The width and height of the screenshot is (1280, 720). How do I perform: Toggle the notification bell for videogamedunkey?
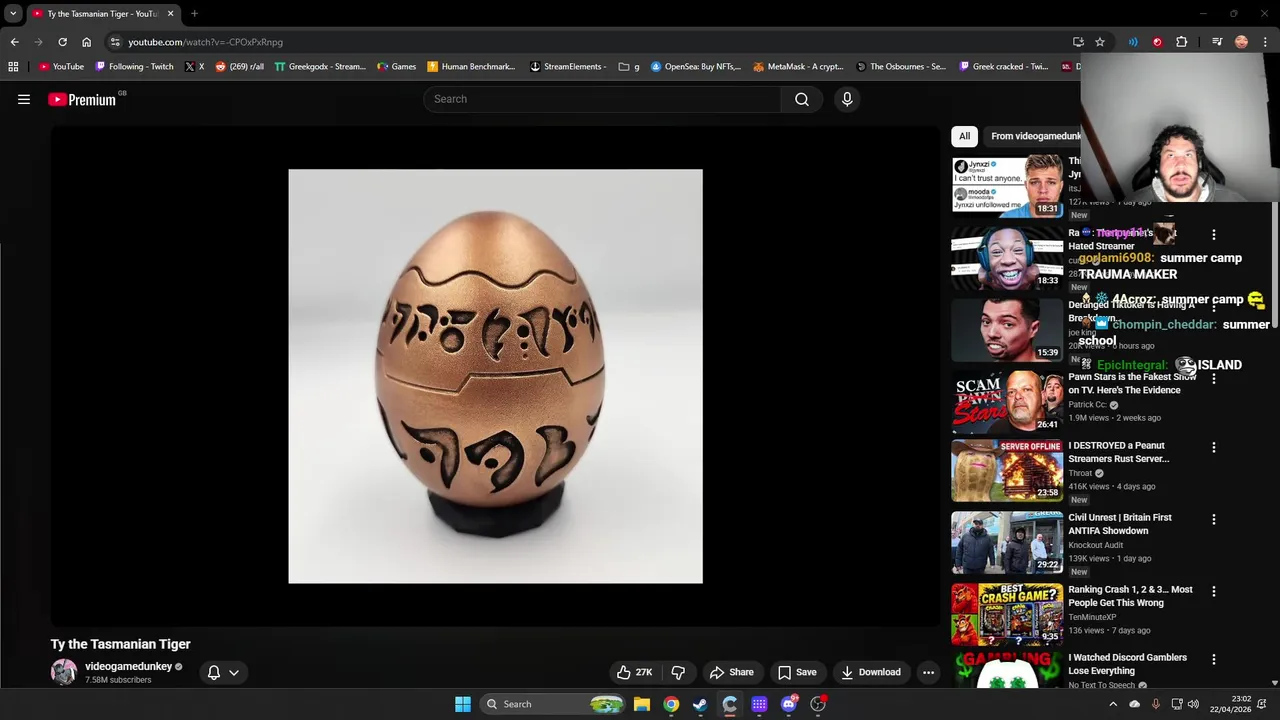click(223, 672)
